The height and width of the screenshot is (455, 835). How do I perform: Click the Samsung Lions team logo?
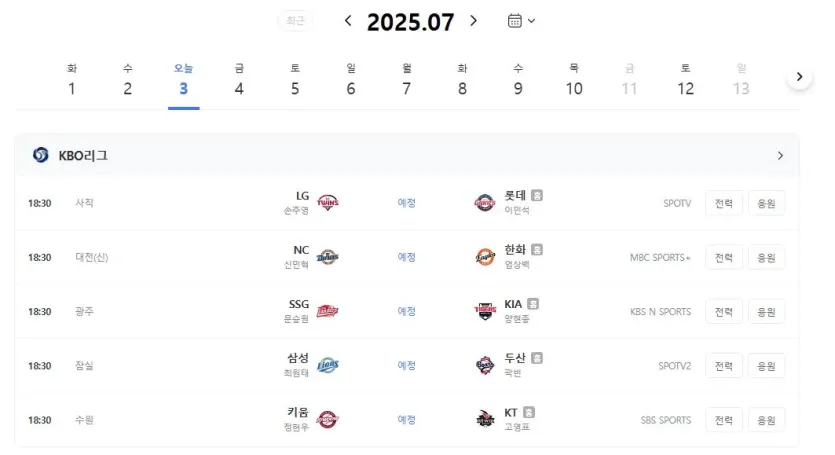(x=328, y=365)
